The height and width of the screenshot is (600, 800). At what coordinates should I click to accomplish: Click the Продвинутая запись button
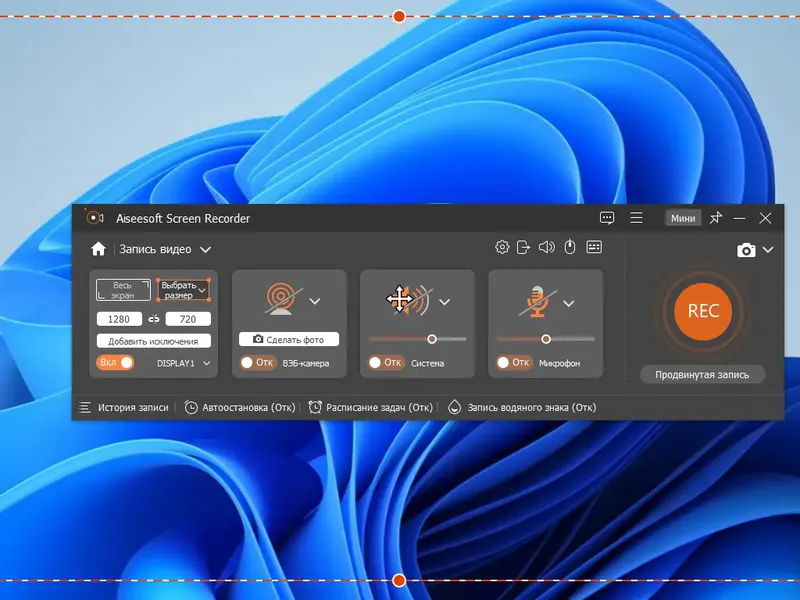click(703, 374)
